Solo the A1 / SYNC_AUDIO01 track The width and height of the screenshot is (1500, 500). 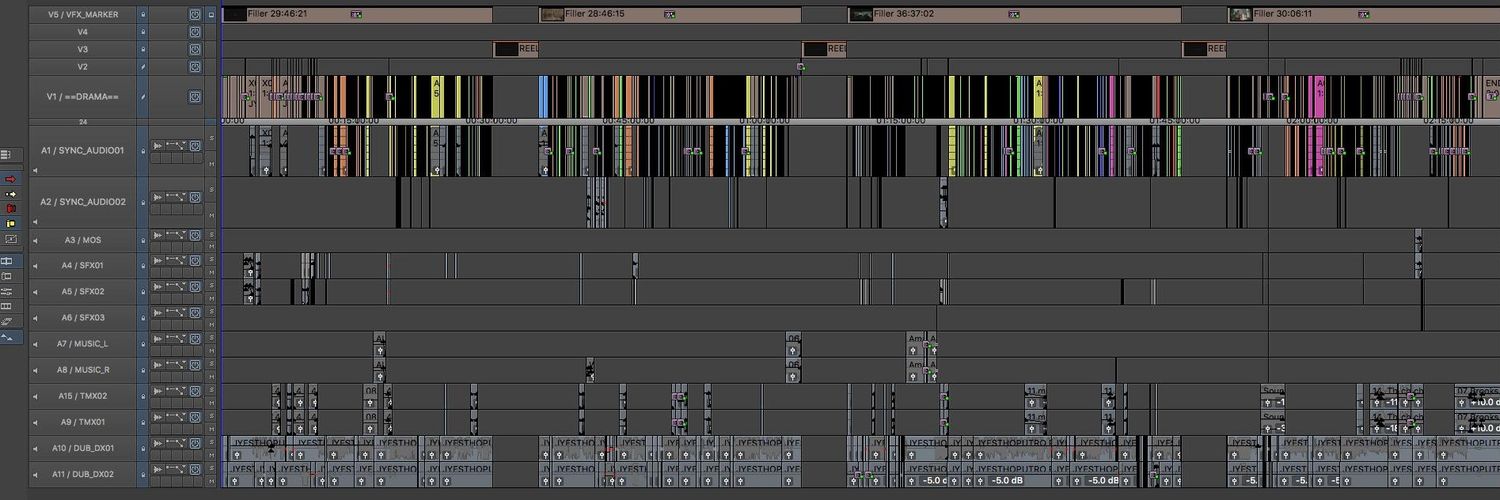click(x=211, y=138)
